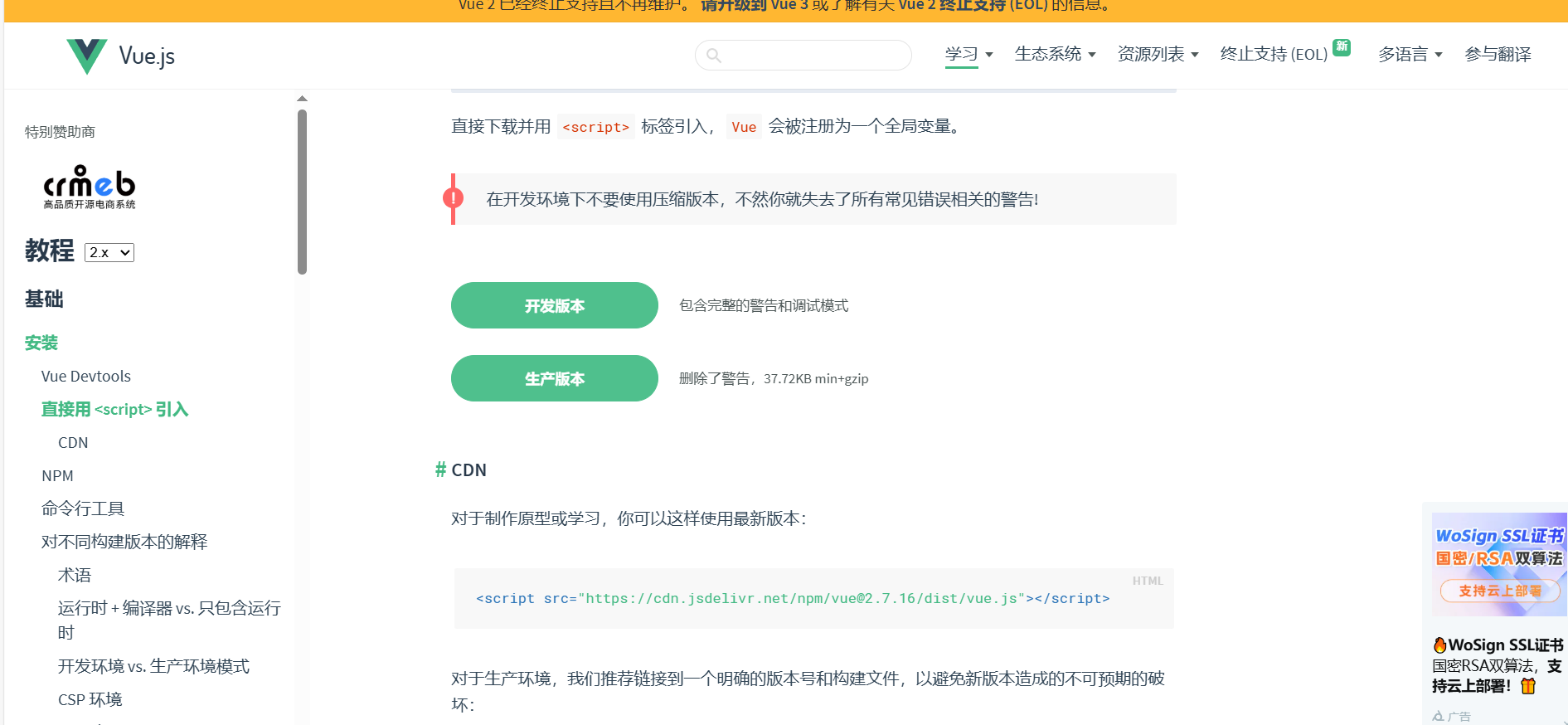
Task: Open the WoSign SSL ad banner image
Action: (1499, 564)
